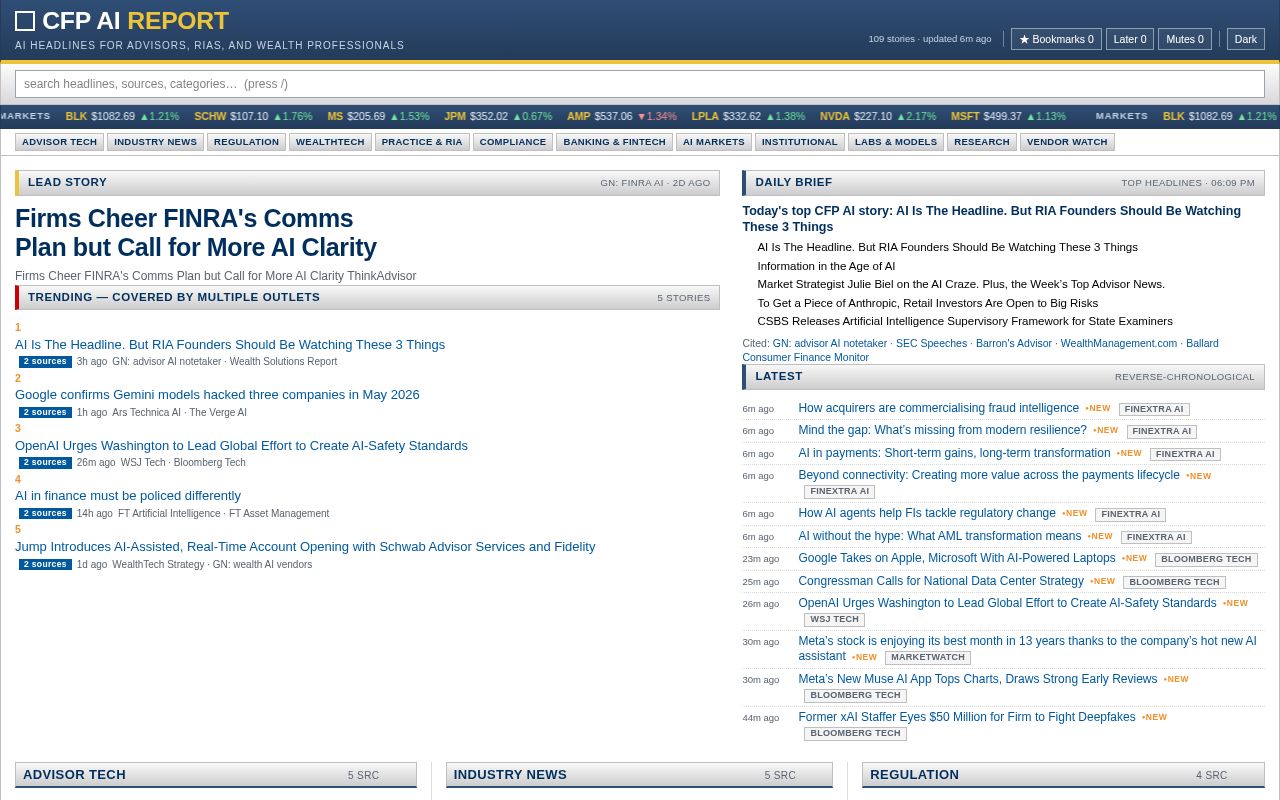This screenshot has width=1280, height=800.
Task: Open the Later 0 reading list
Action: pos(1130,39)
